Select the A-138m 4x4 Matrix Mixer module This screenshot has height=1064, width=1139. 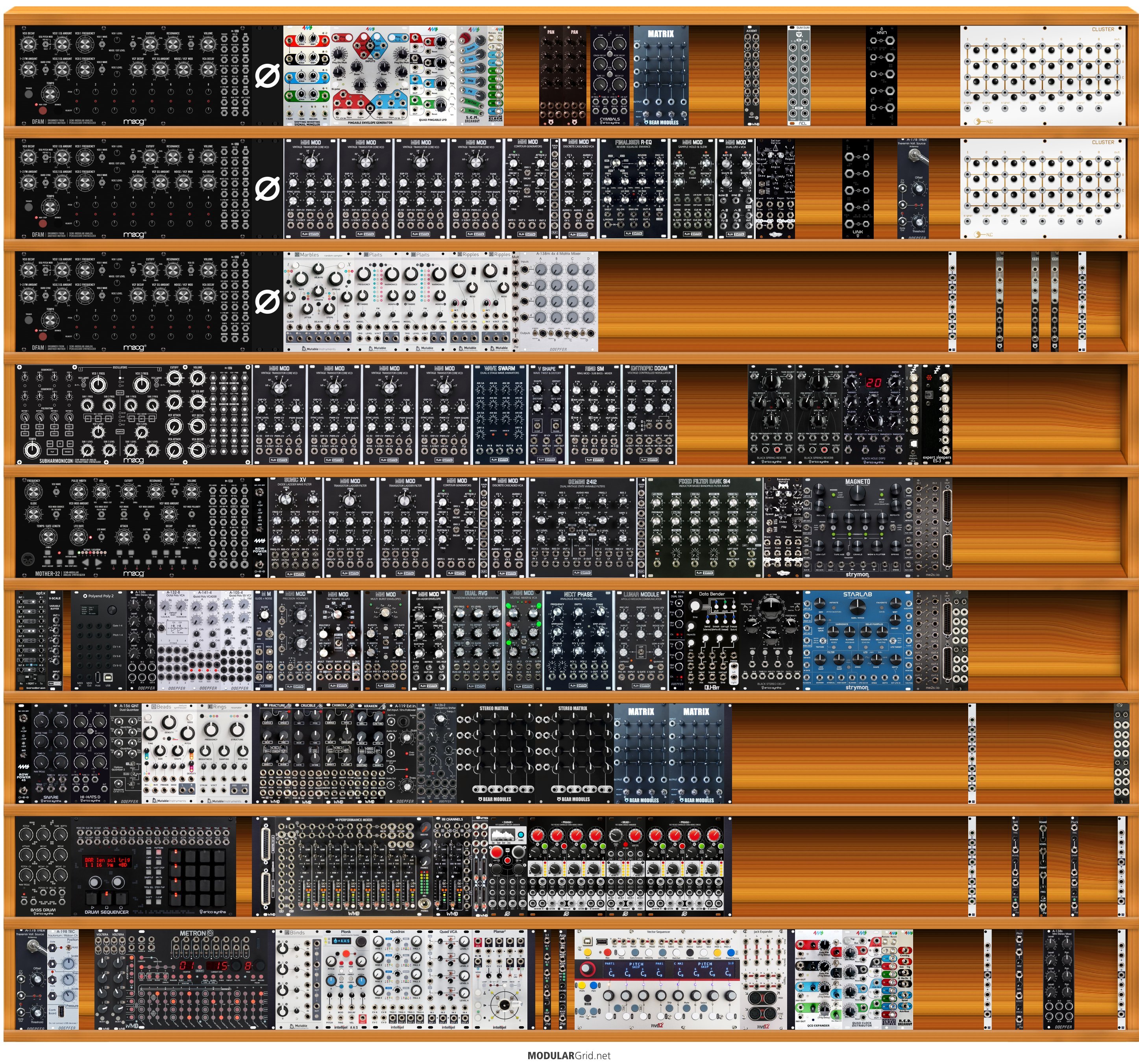click(x=558, y=302)
